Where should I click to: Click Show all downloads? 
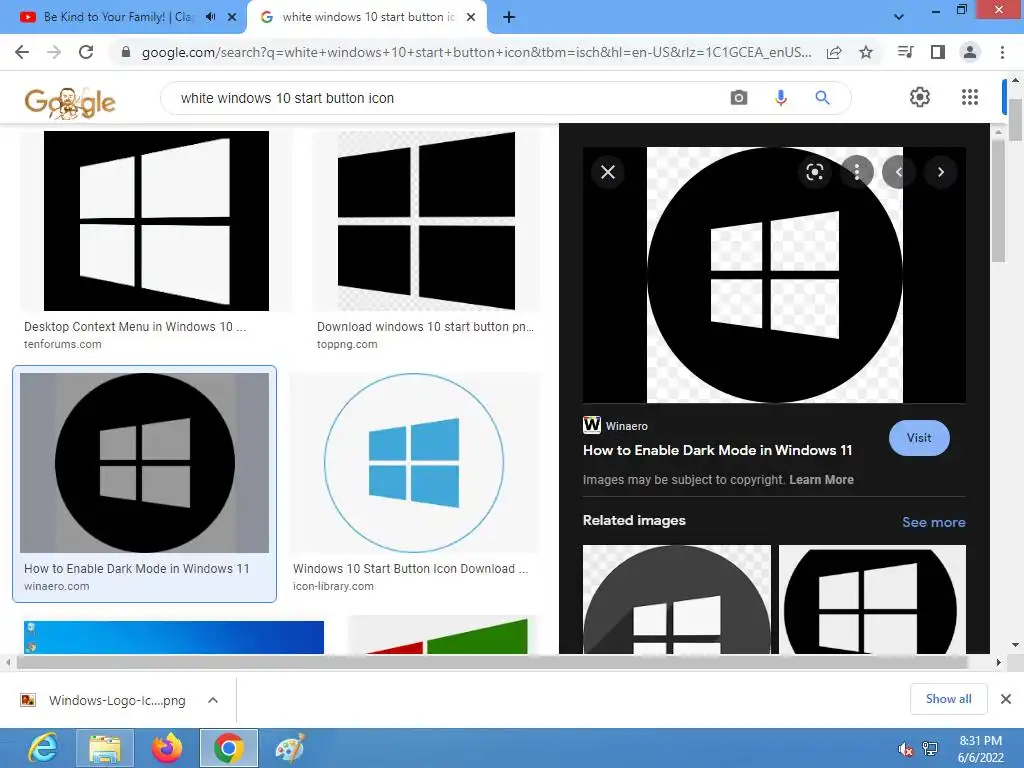tap(948, 699)
